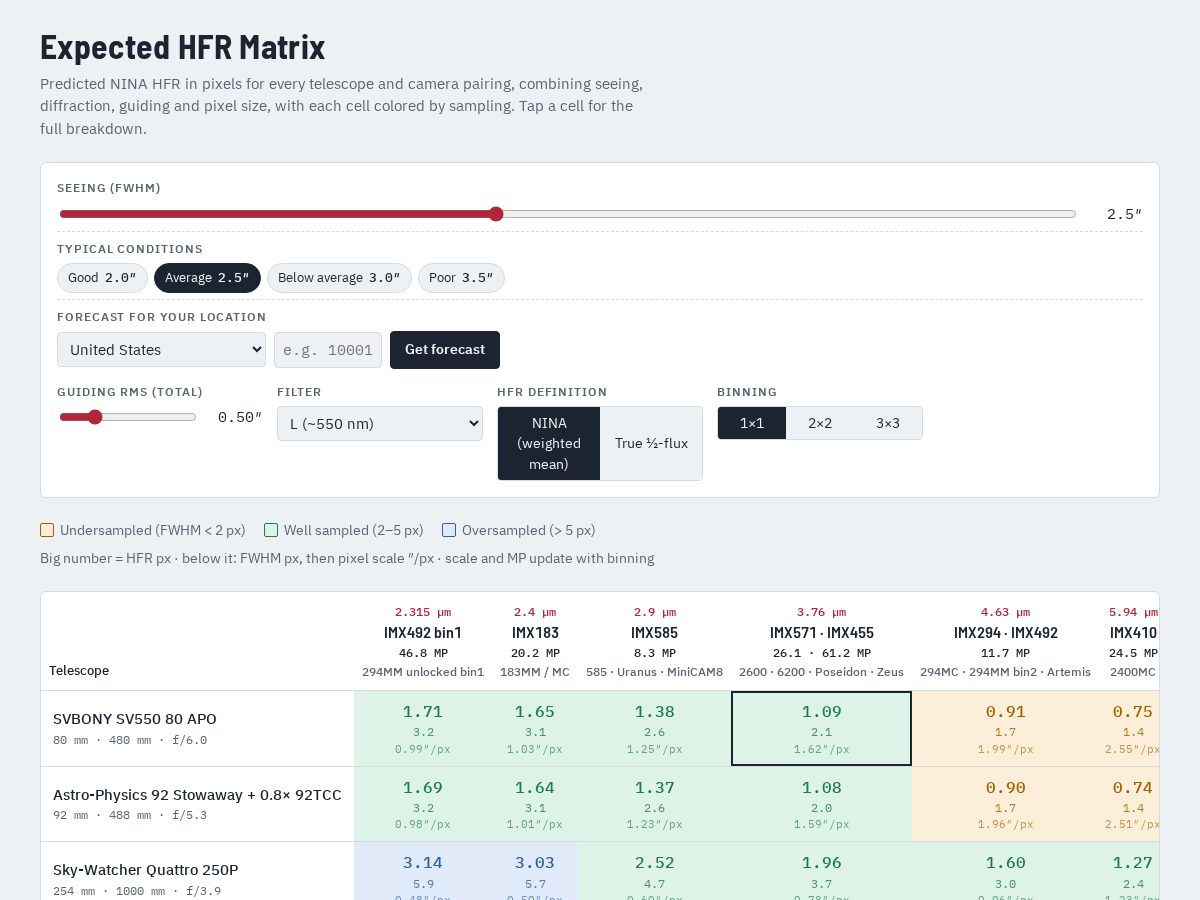
Task: Select 3×3 binning
Action: 888,423
